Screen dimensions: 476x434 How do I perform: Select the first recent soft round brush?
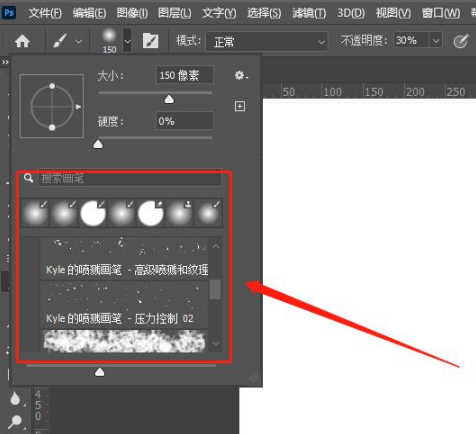coord(35,213)
